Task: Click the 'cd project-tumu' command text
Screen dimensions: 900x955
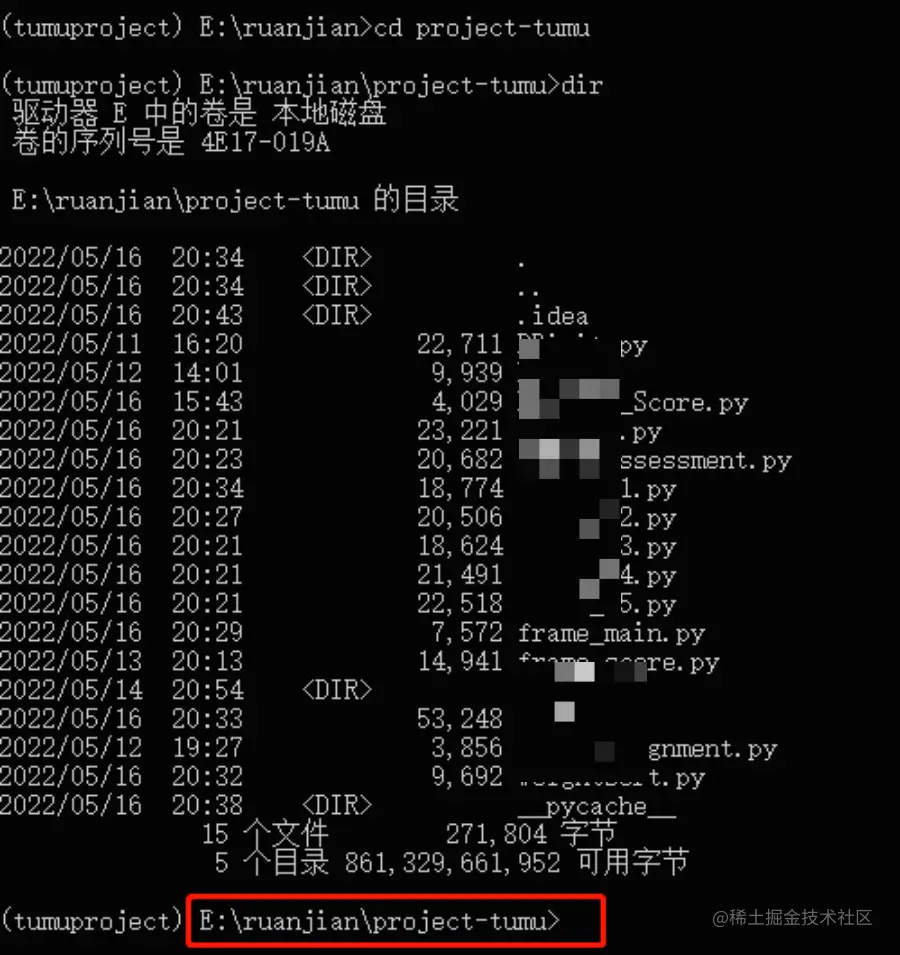Action: coord(482,29)
